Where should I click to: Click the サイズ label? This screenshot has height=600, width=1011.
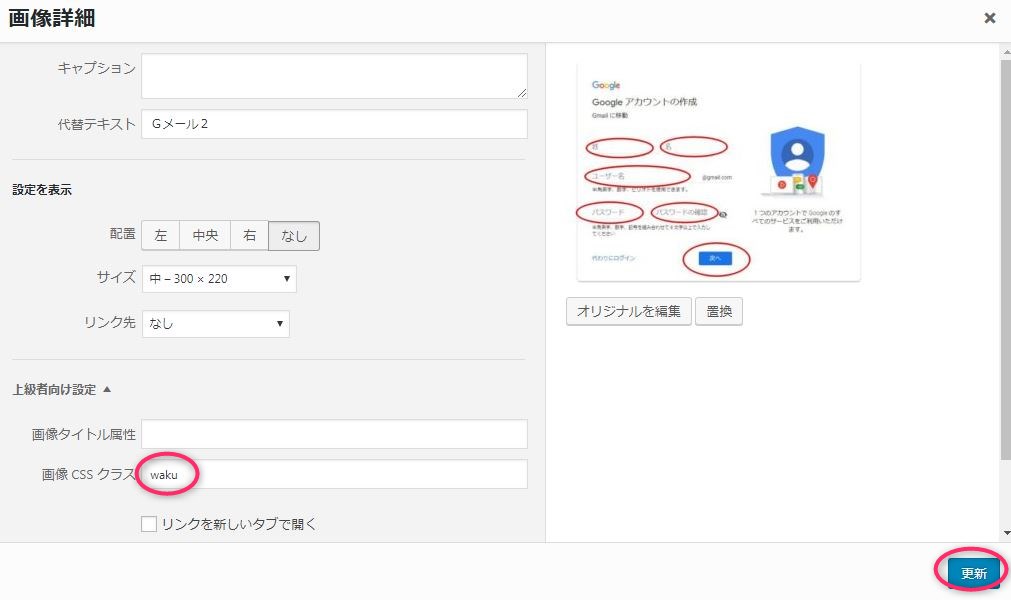coord(116,278)
